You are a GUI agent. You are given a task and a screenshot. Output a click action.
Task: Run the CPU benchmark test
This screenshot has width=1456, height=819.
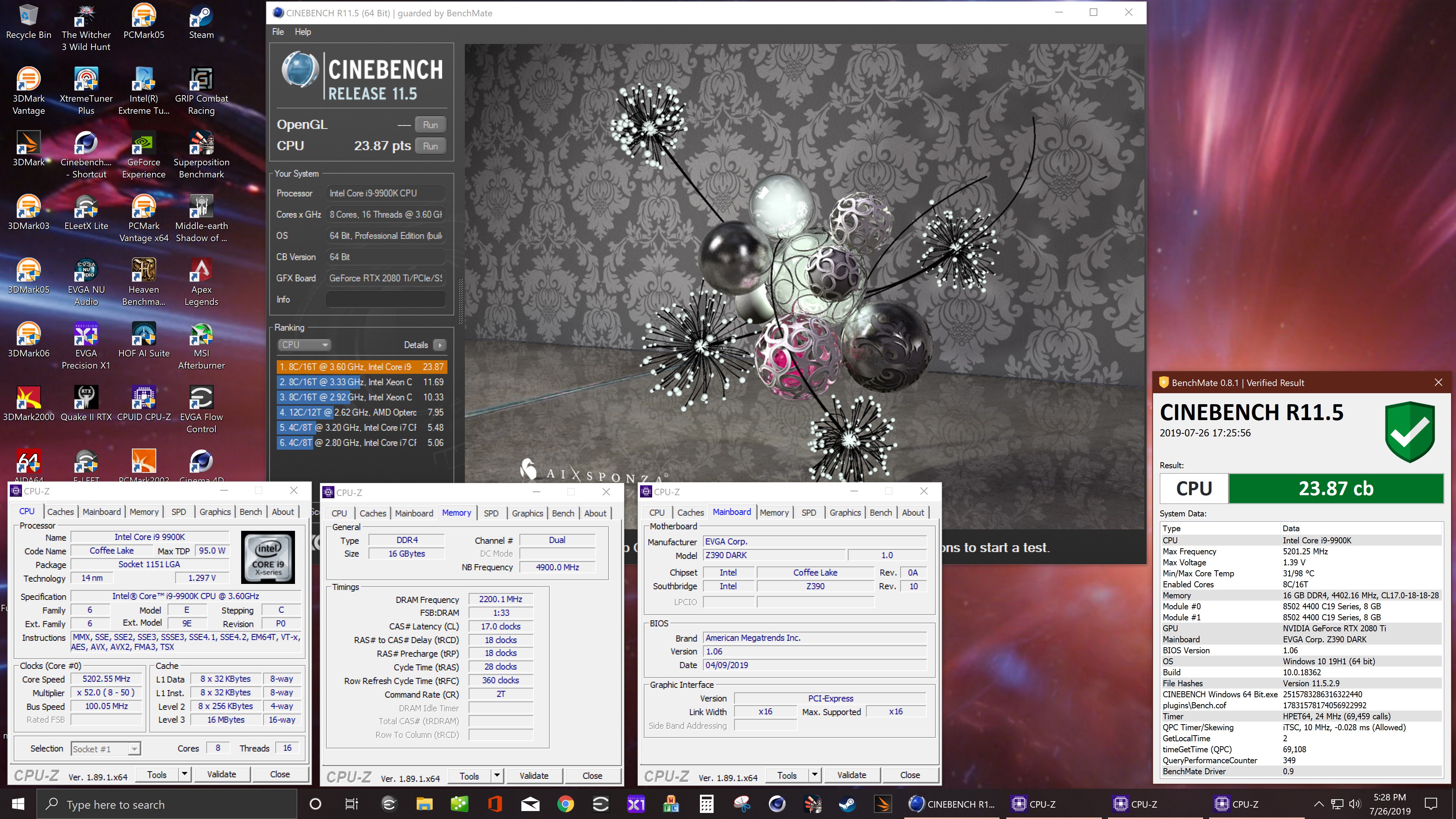click(x=430, y=146)
